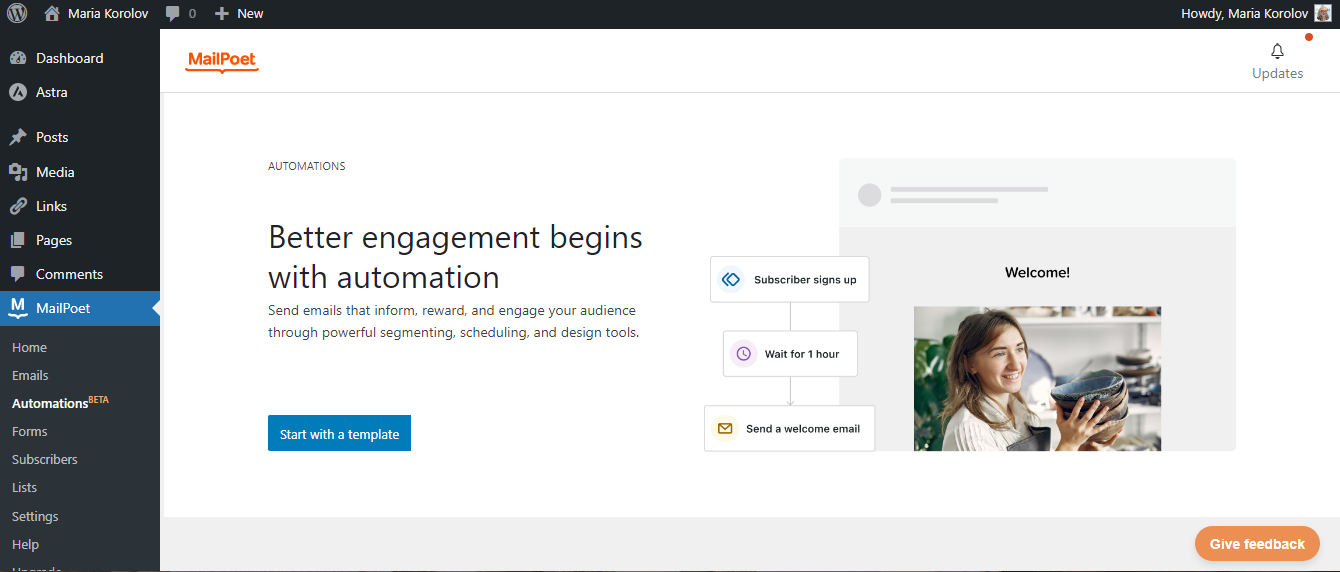This screenshot has height=572, width=1340.
Task: Open the New content dropdown
Action: pyautogui.click(x=239, y=14)
